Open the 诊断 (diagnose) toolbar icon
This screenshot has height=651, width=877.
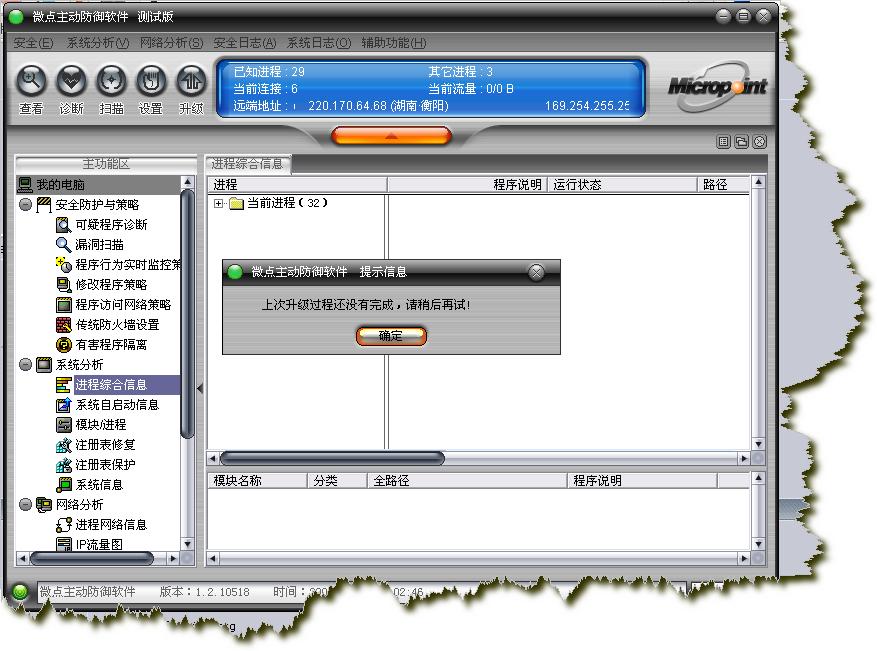tap(71, 81)
